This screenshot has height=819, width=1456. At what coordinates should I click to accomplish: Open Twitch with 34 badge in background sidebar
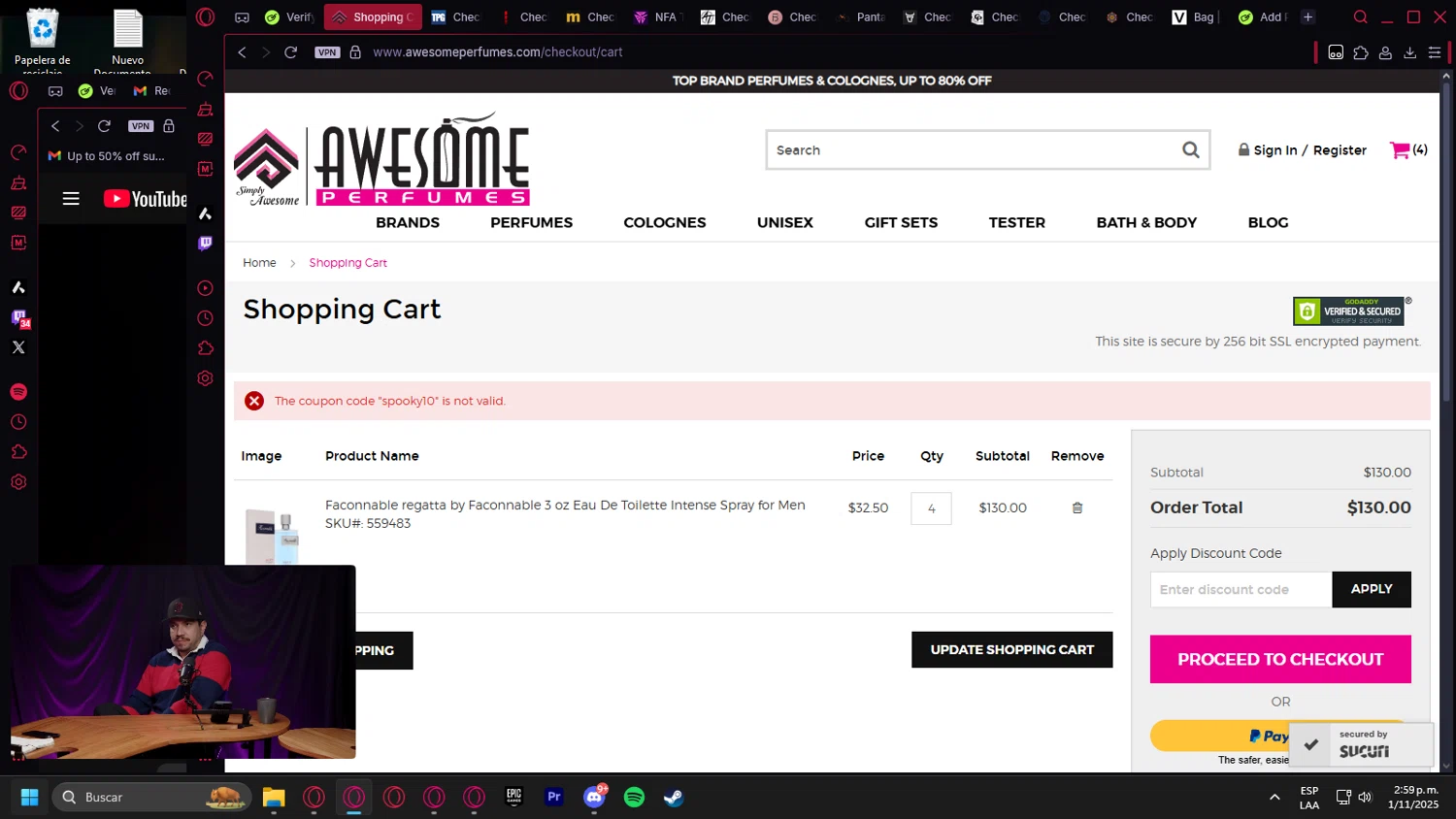(x=19, y=317)
